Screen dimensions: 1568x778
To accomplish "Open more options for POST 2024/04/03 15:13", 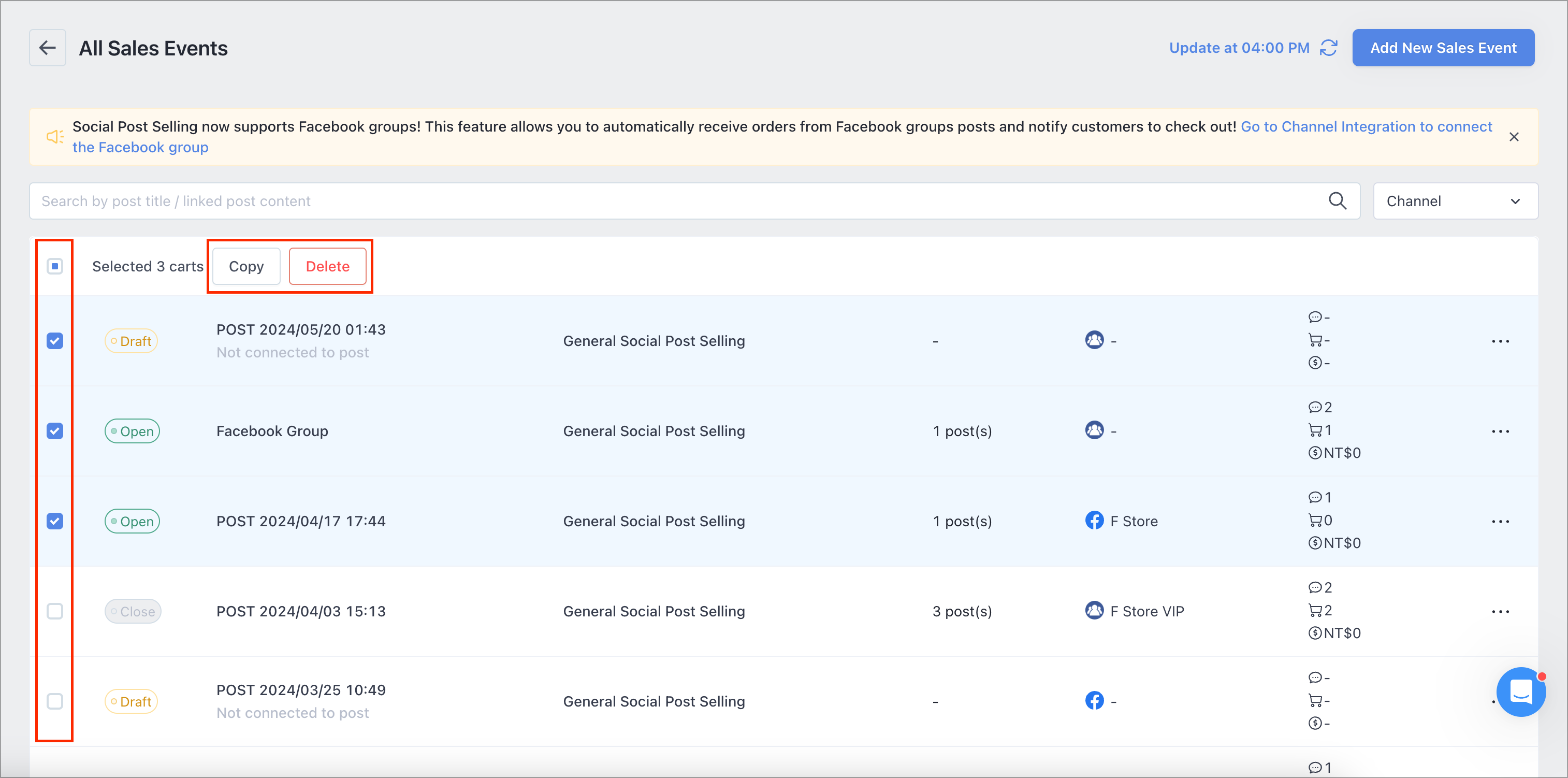I will tap(1500, 611).
